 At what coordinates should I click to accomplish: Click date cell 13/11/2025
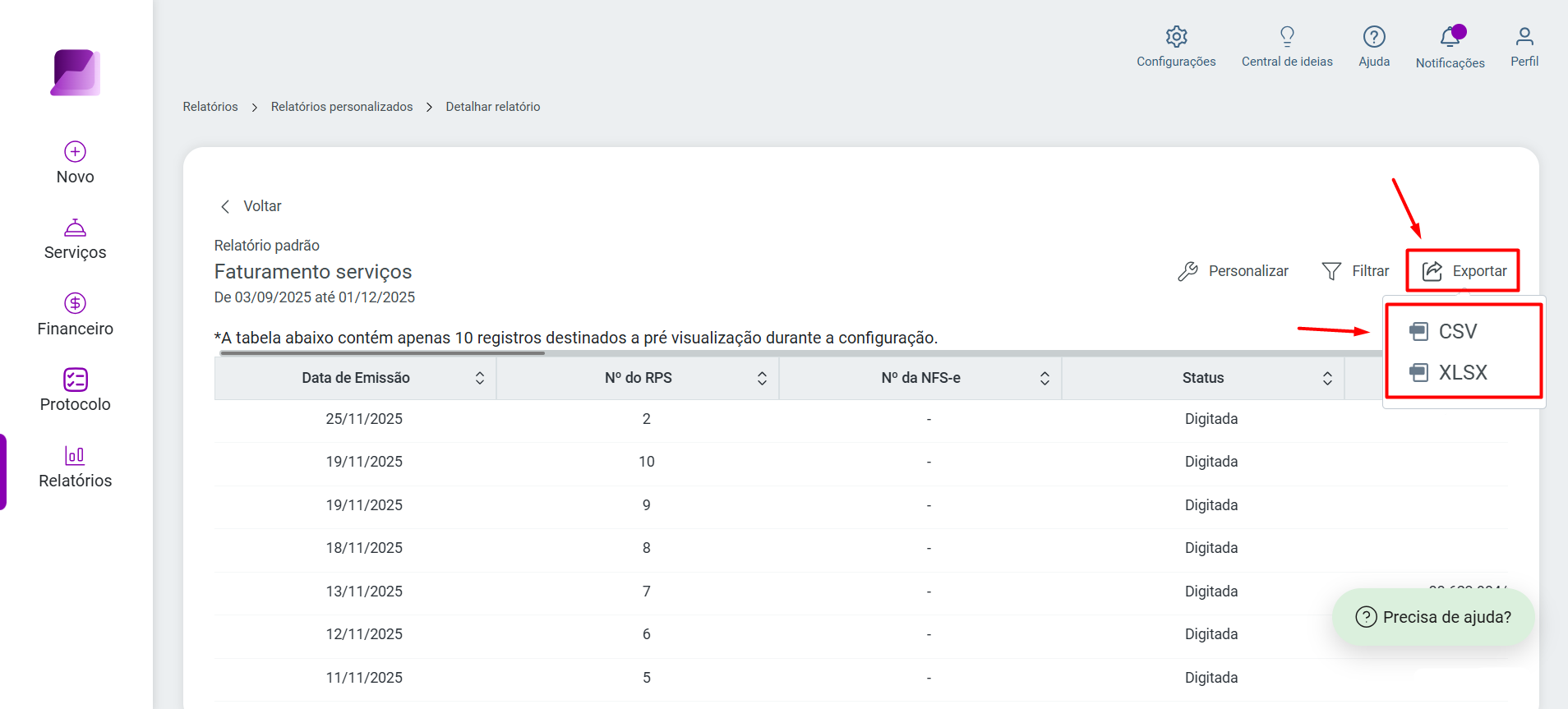364,592
